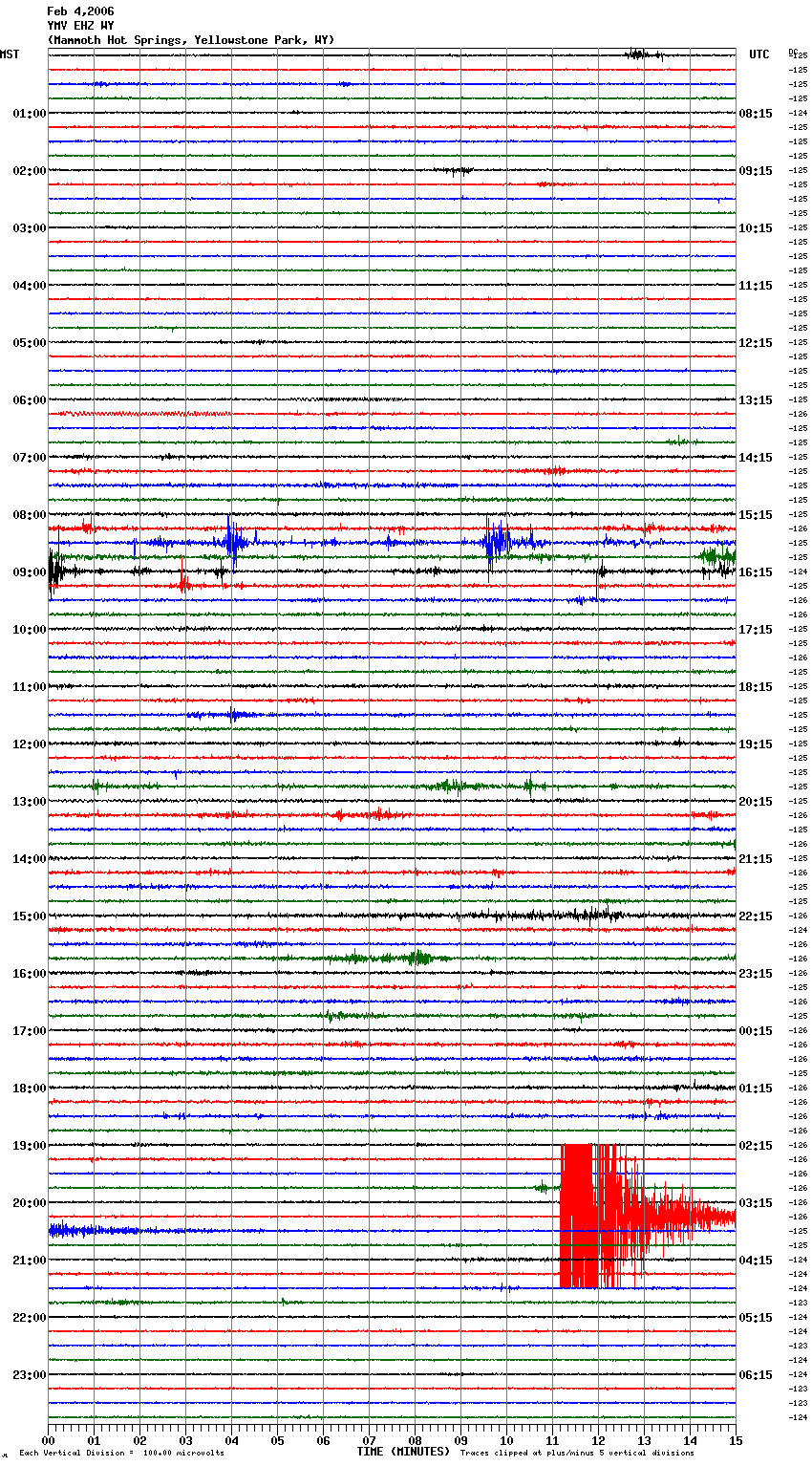The image size is (812, 1466).
Task: Click the "23:00" MST hour label
Action: [29, 1375]
